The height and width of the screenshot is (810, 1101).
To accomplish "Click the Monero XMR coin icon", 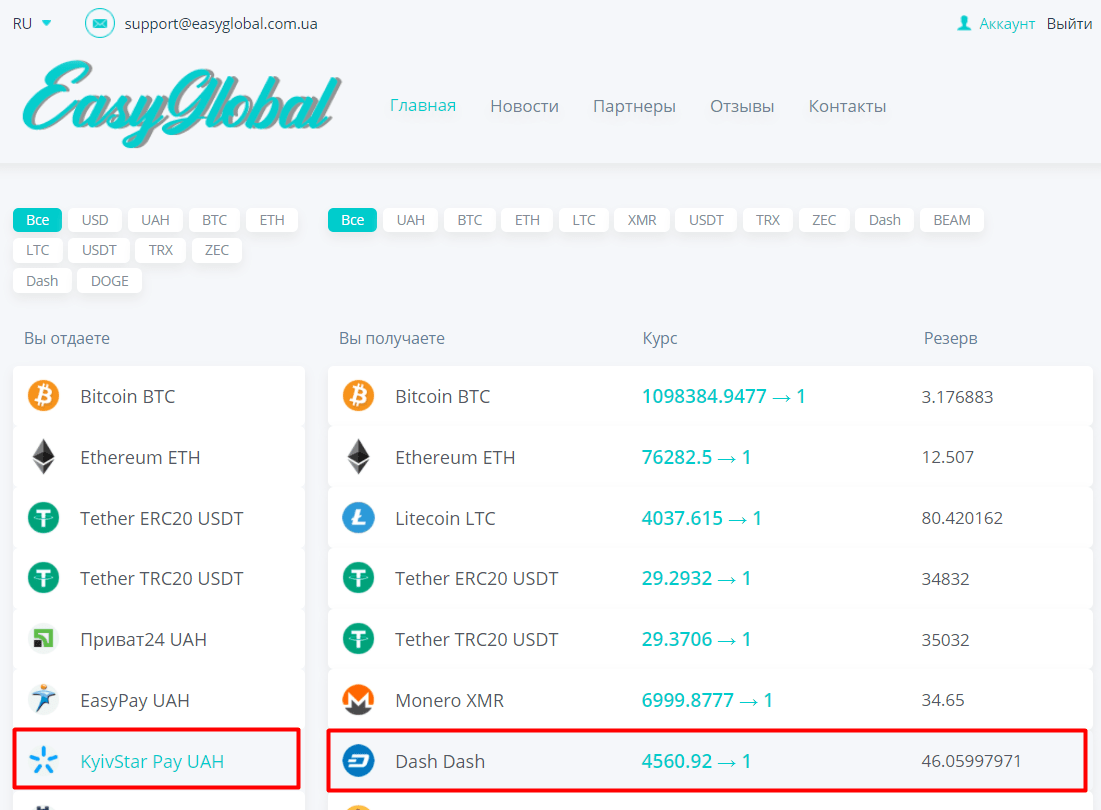I will point(358,700).
